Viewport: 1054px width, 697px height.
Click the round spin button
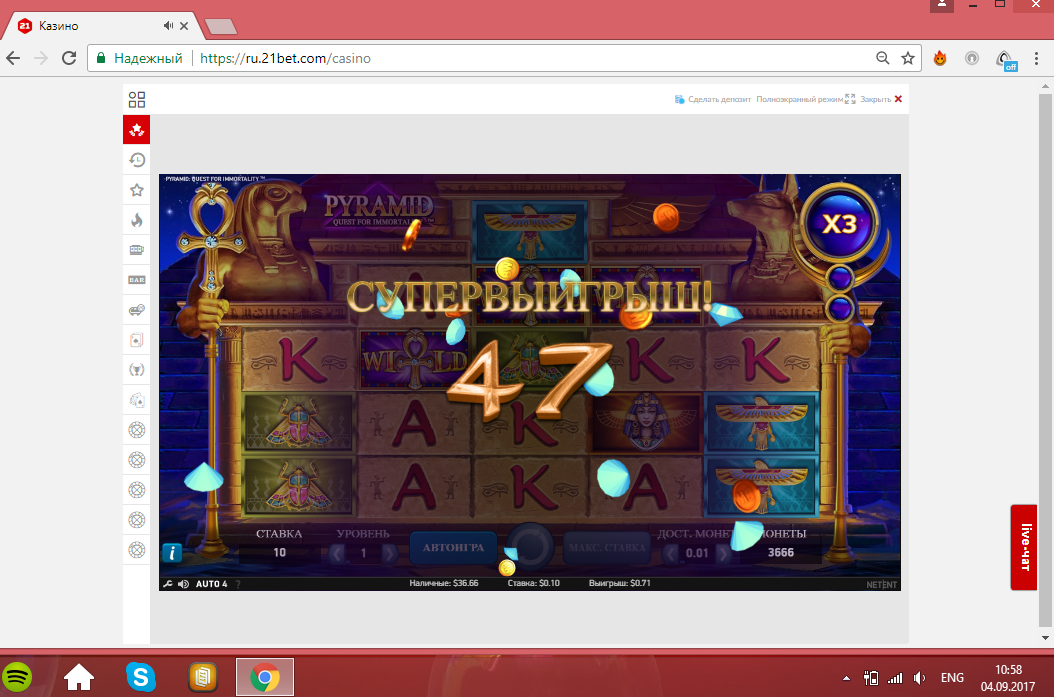click(530, 547)
